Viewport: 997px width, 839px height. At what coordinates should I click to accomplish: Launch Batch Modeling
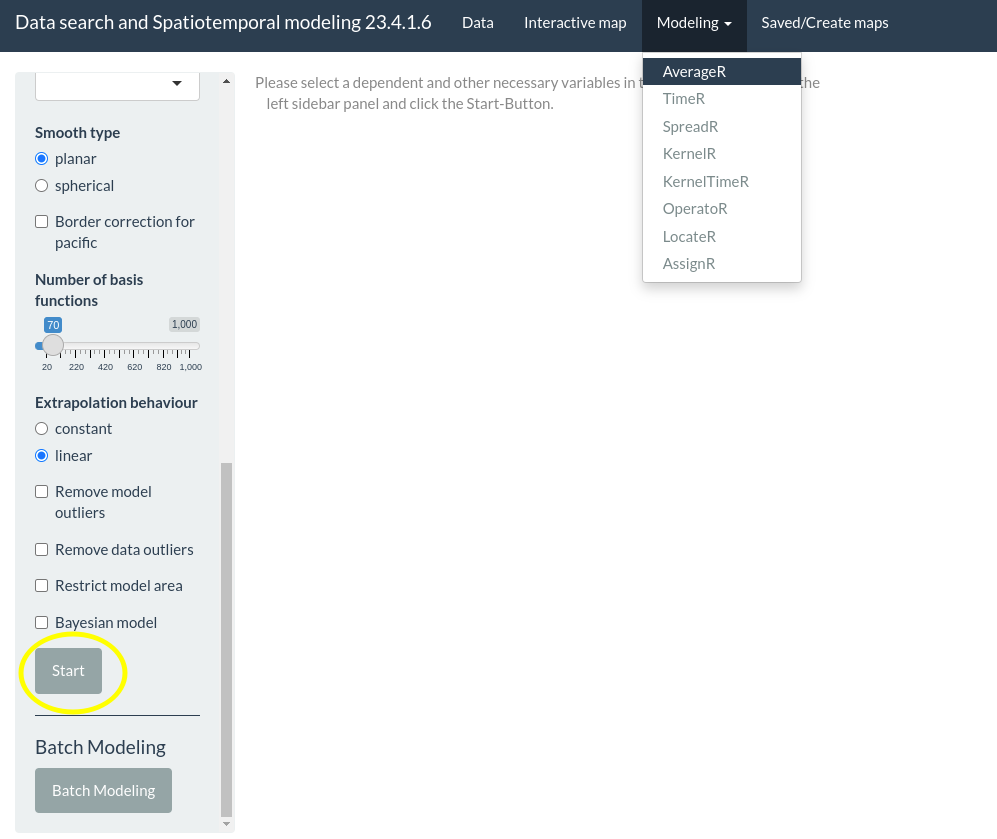click(103, 790)
